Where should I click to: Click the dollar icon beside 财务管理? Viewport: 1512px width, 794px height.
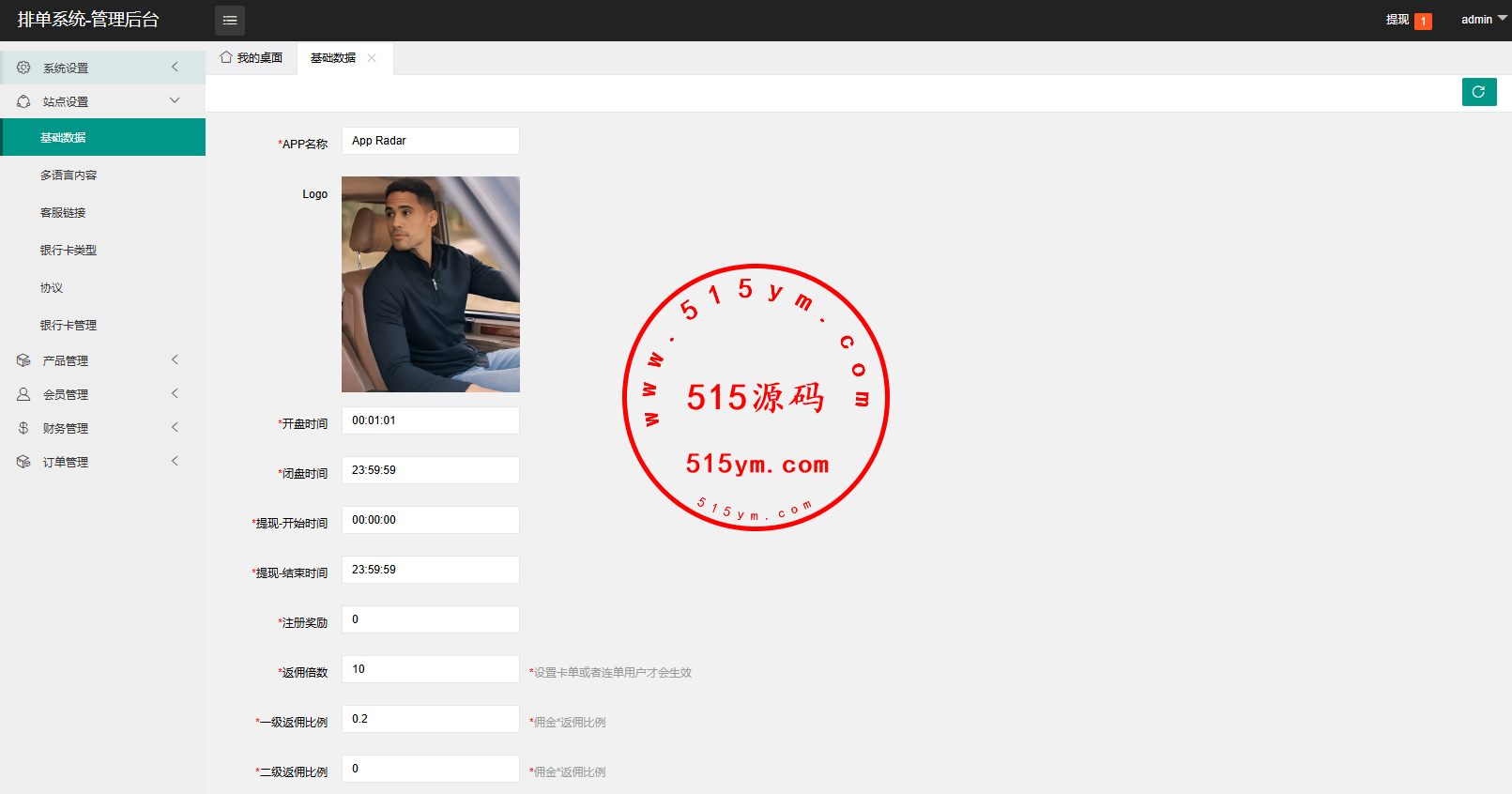(23, 428)
